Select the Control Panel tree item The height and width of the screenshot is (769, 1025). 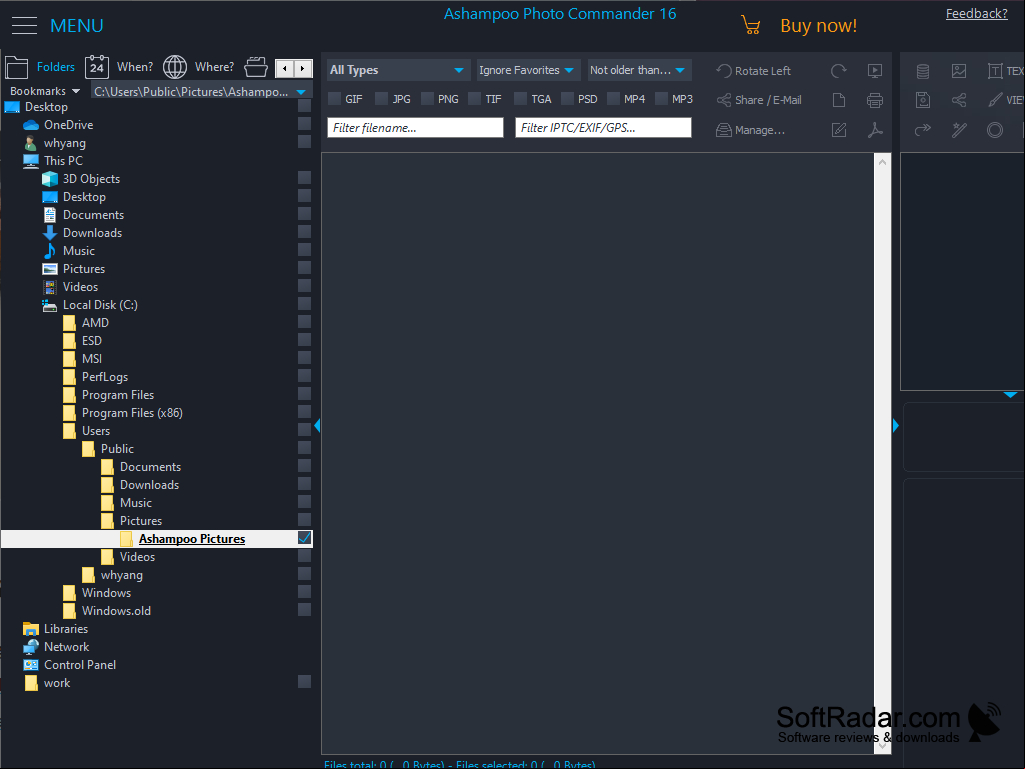pyautogui.click(x=80, y=664)
